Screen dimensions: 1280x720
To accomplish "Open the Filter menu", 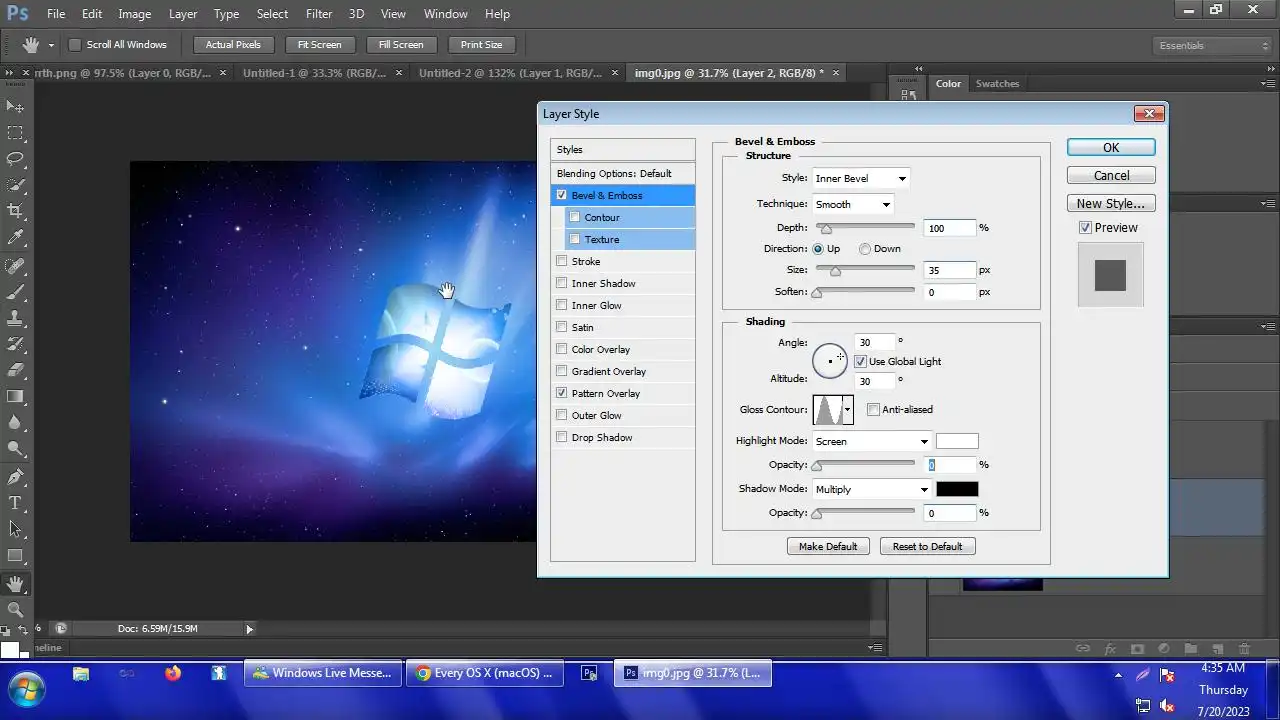I will tap(319, 14).
